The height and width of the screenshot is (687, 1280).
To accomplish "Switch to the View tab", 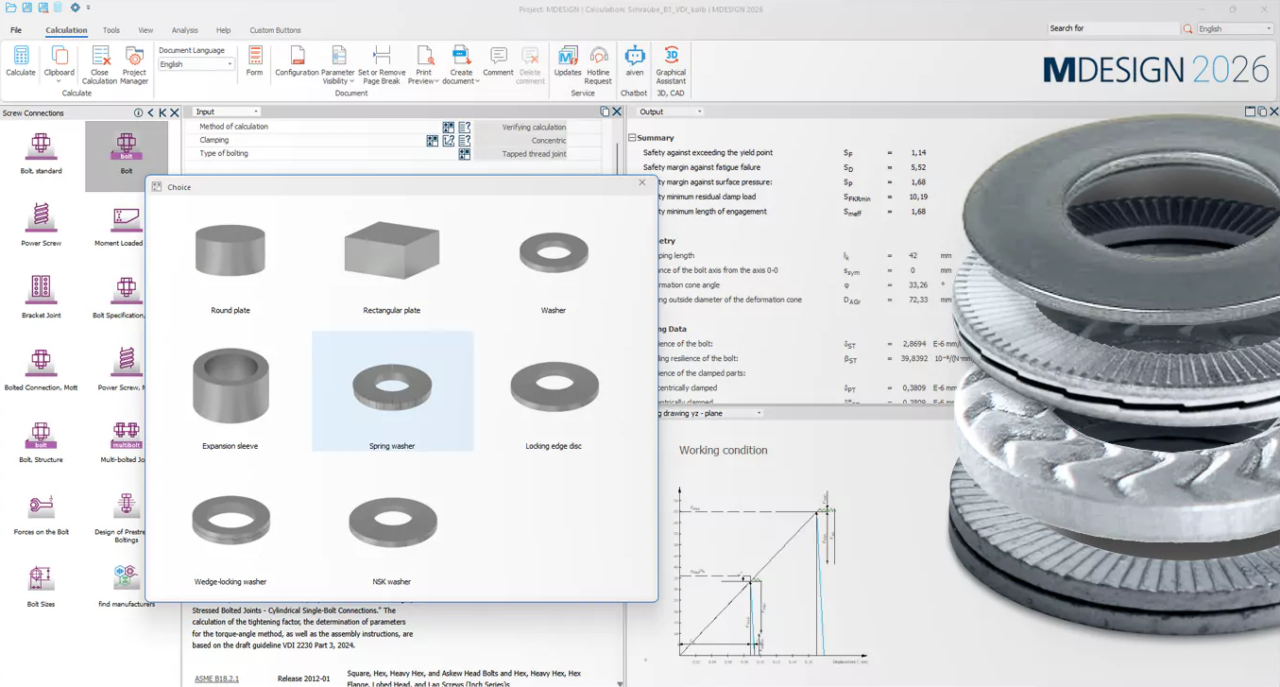I will point(146,30).
